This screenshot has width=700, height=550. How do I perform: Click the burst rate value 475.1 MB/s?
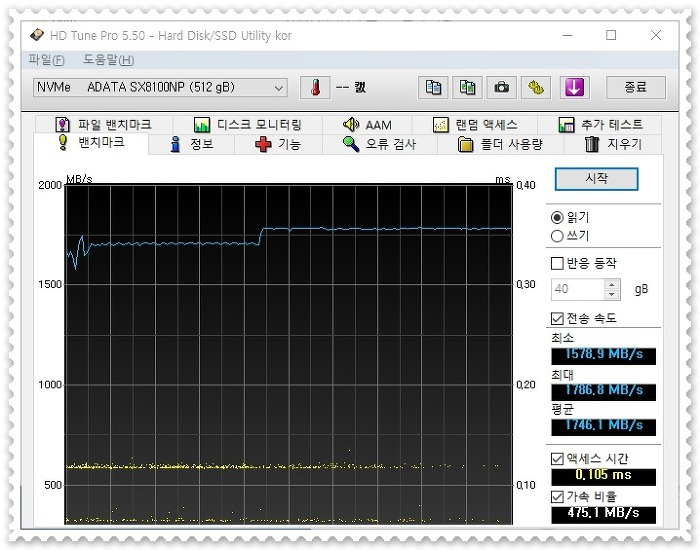(604, 514)
